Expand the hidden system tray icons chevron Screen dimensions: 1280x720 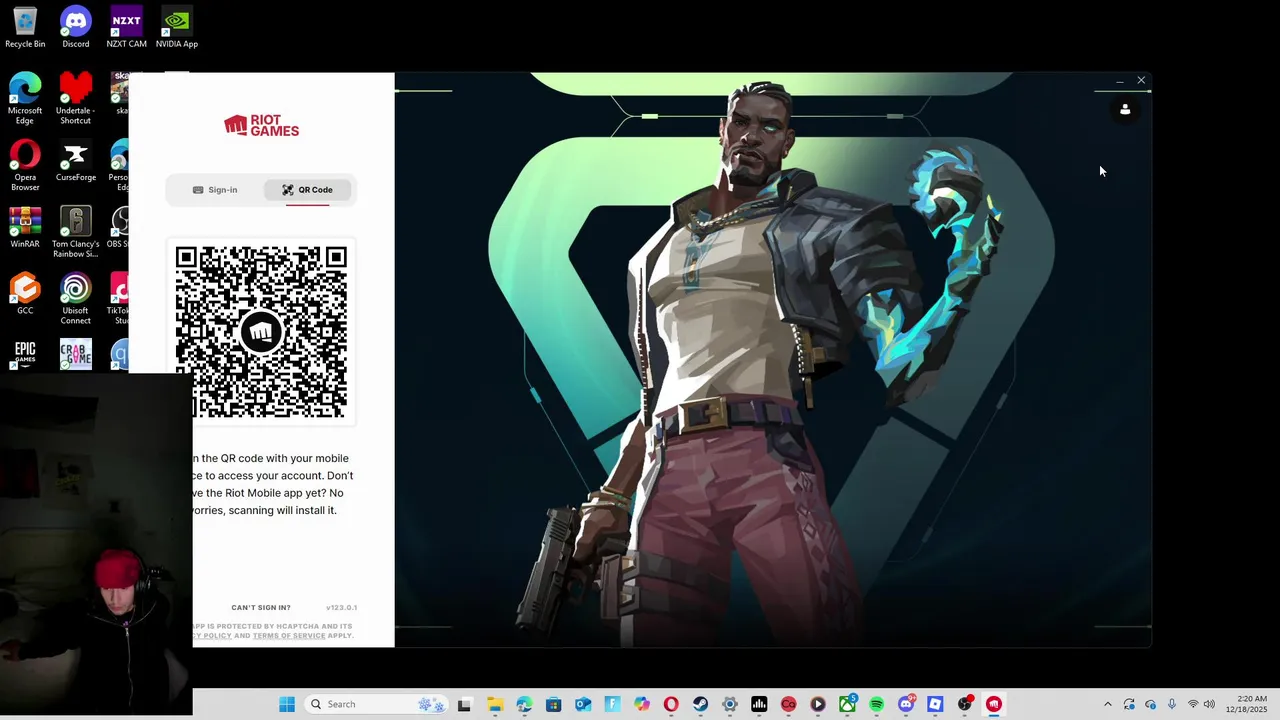[1107, 704]
